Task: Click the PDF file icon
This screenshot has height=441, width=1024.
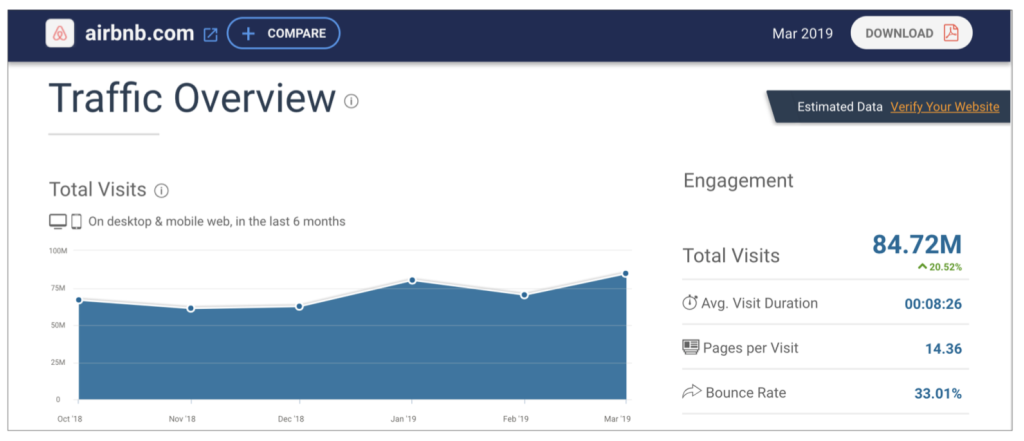Action: [x=951, y=33]
